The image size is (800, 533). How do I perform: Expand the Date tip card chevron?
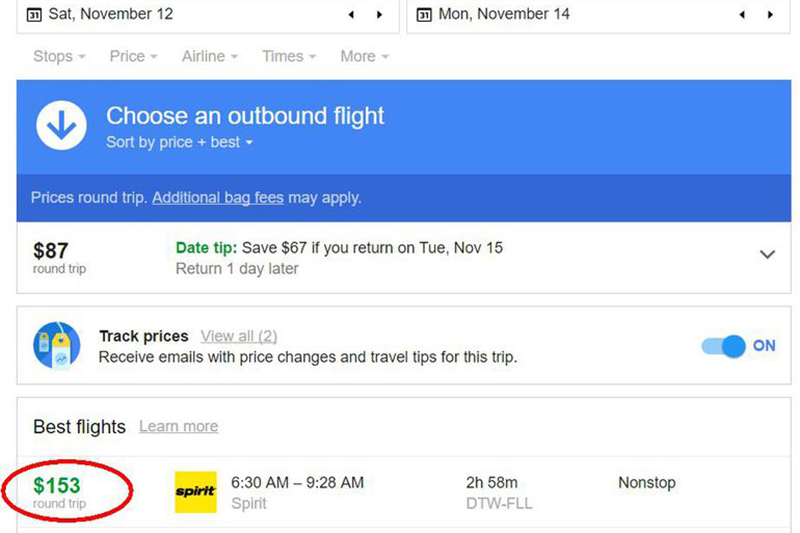[x=767, y=255]
